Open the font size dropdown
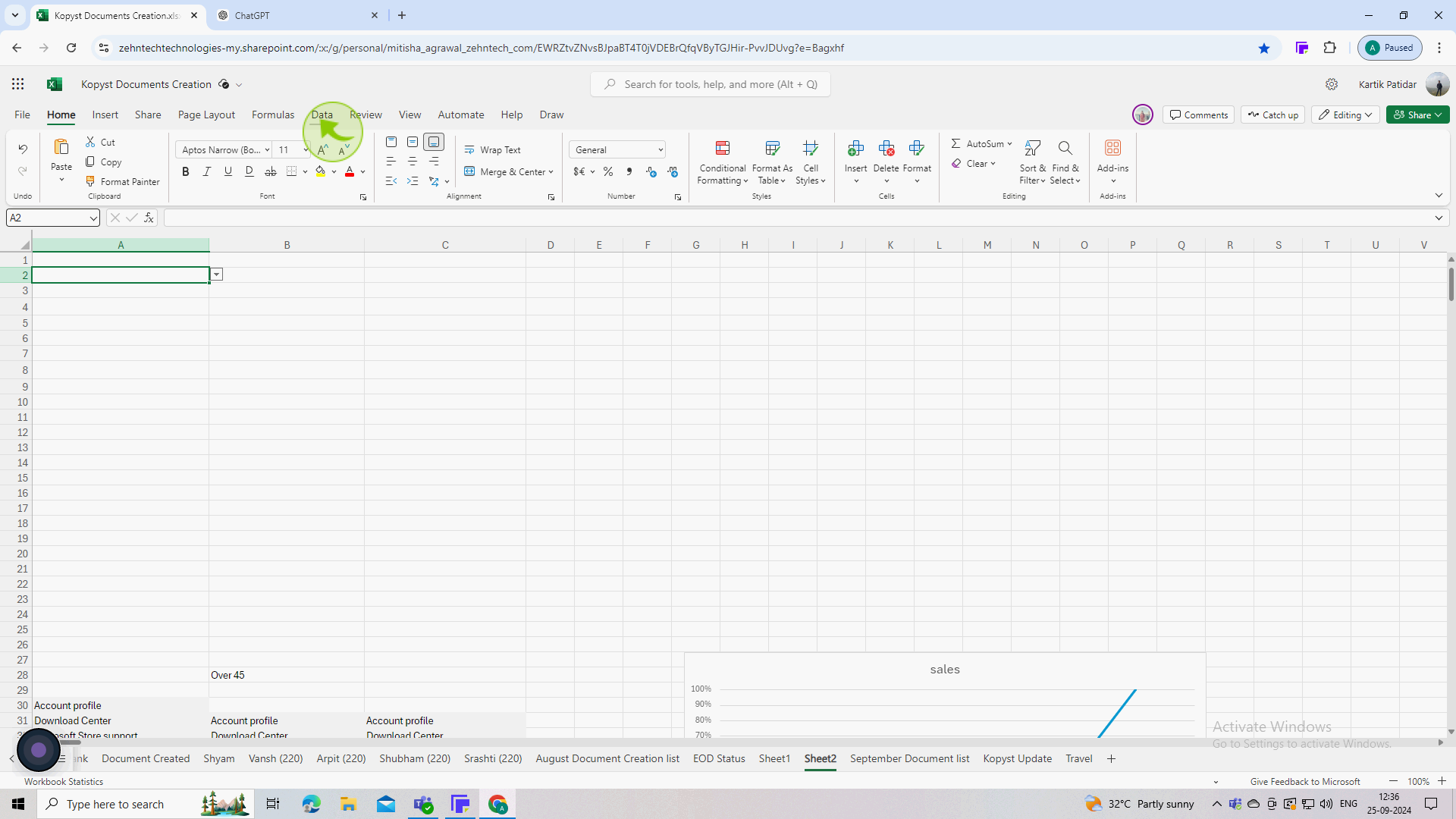 [306, 150]
